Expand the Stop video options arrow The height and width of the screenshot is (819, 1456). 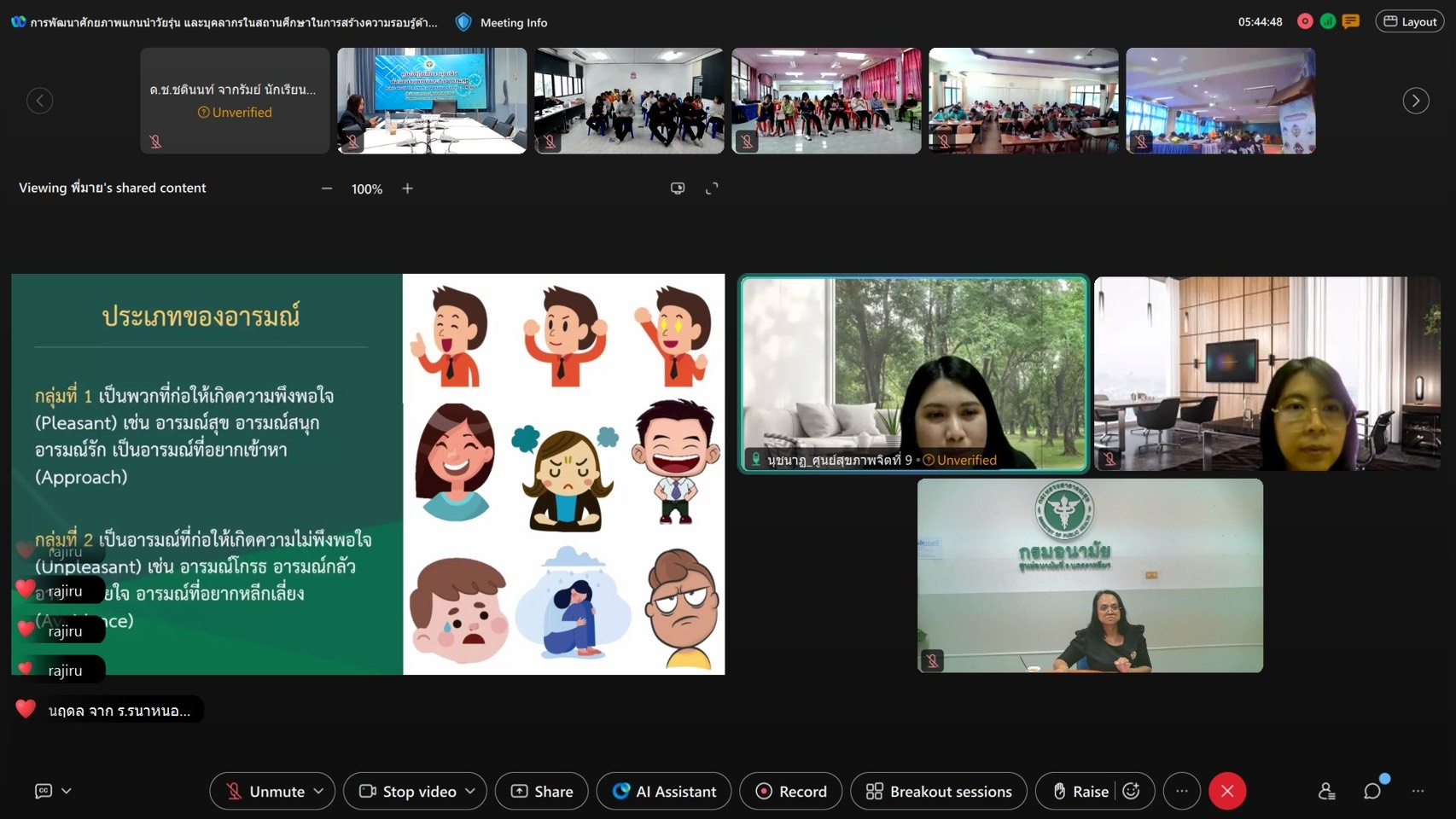(x=470, y=792)
